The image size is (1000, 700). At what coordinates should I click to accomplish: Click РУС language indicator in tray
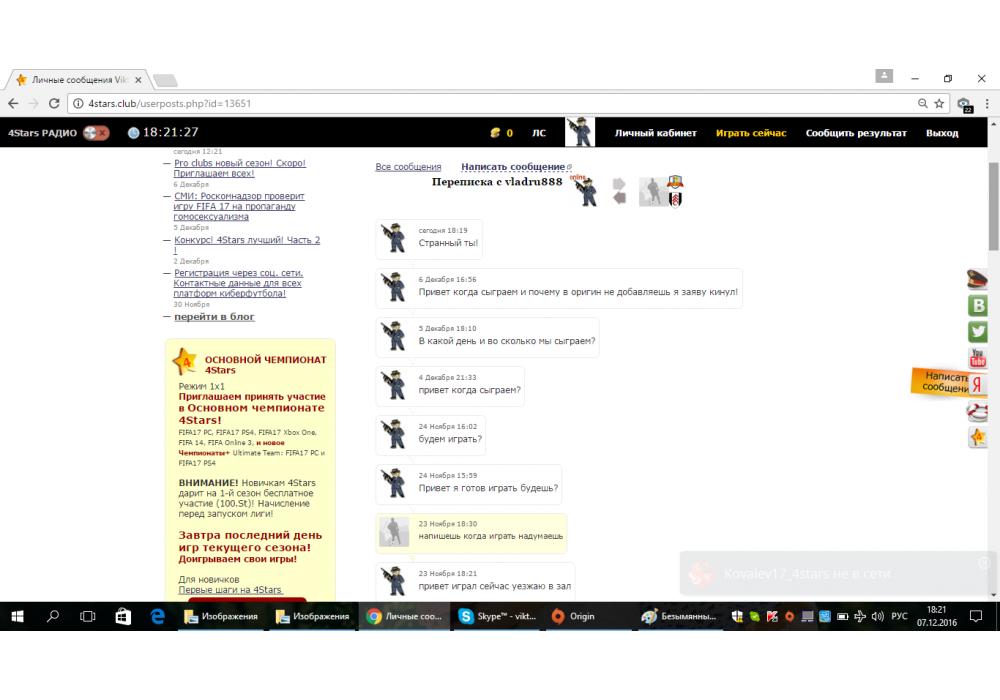[x=899, y=616]
